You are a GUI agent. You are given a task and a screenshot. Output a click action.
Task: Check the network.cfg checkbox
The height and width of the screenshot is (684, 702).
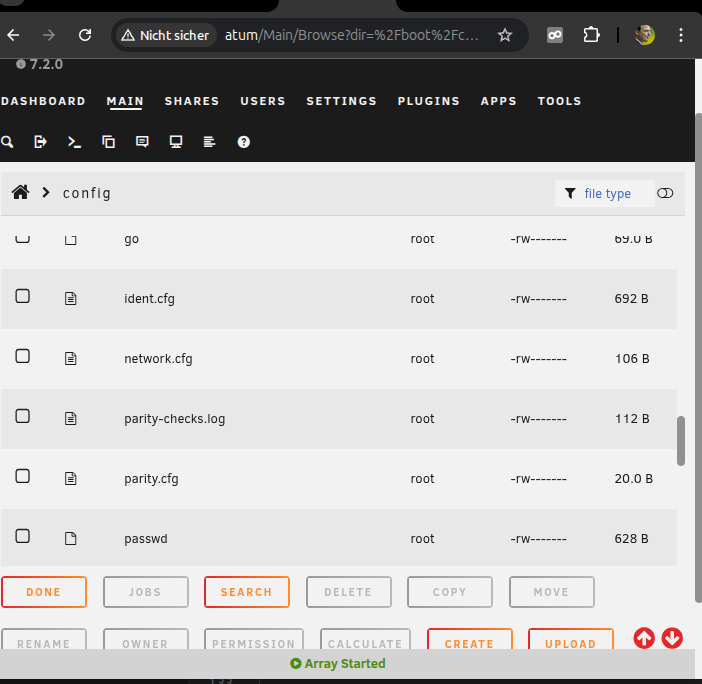pyautogui.click(x=22, y=356)
